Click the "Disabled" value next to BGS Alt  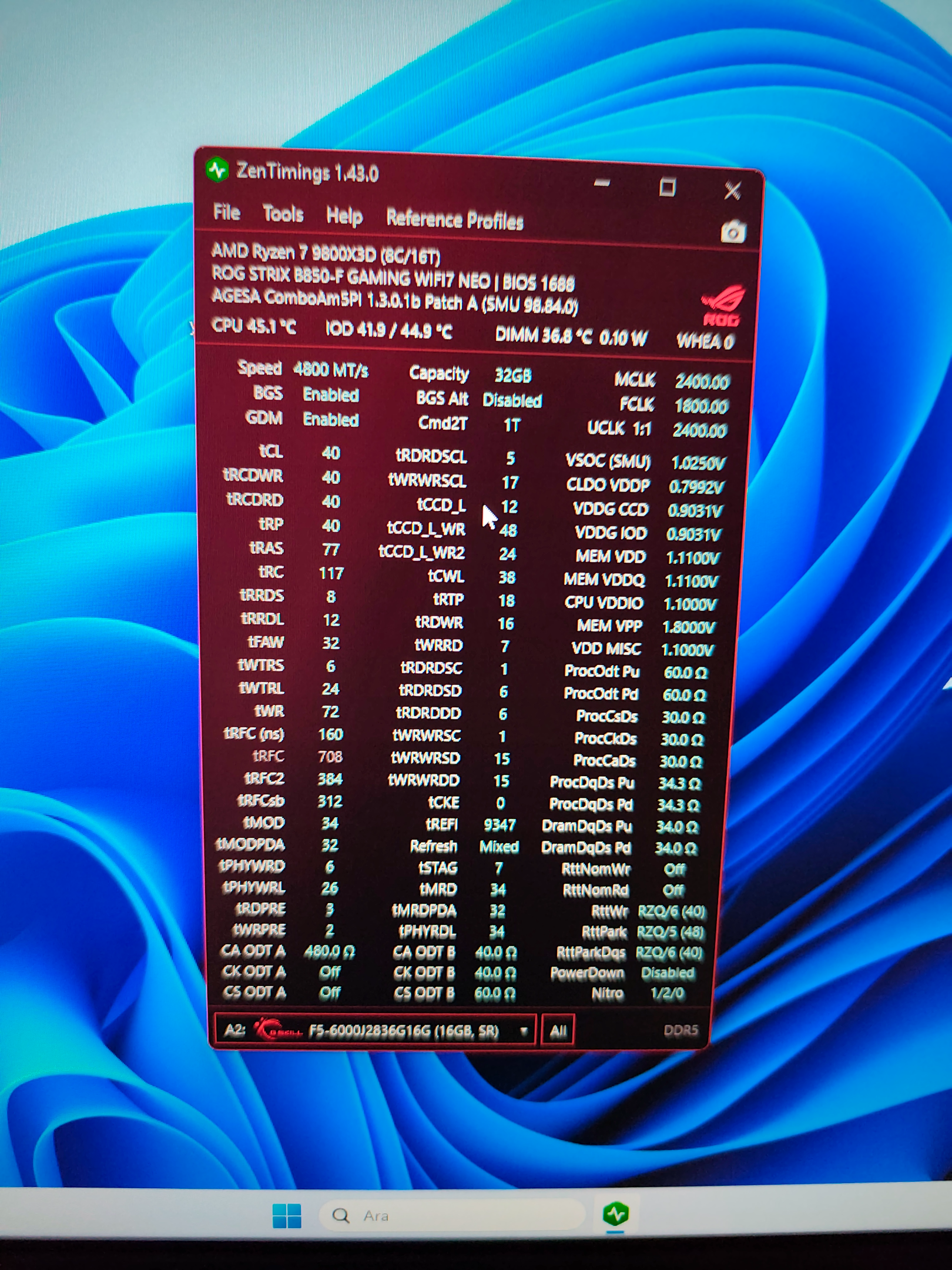pos(512,400)
